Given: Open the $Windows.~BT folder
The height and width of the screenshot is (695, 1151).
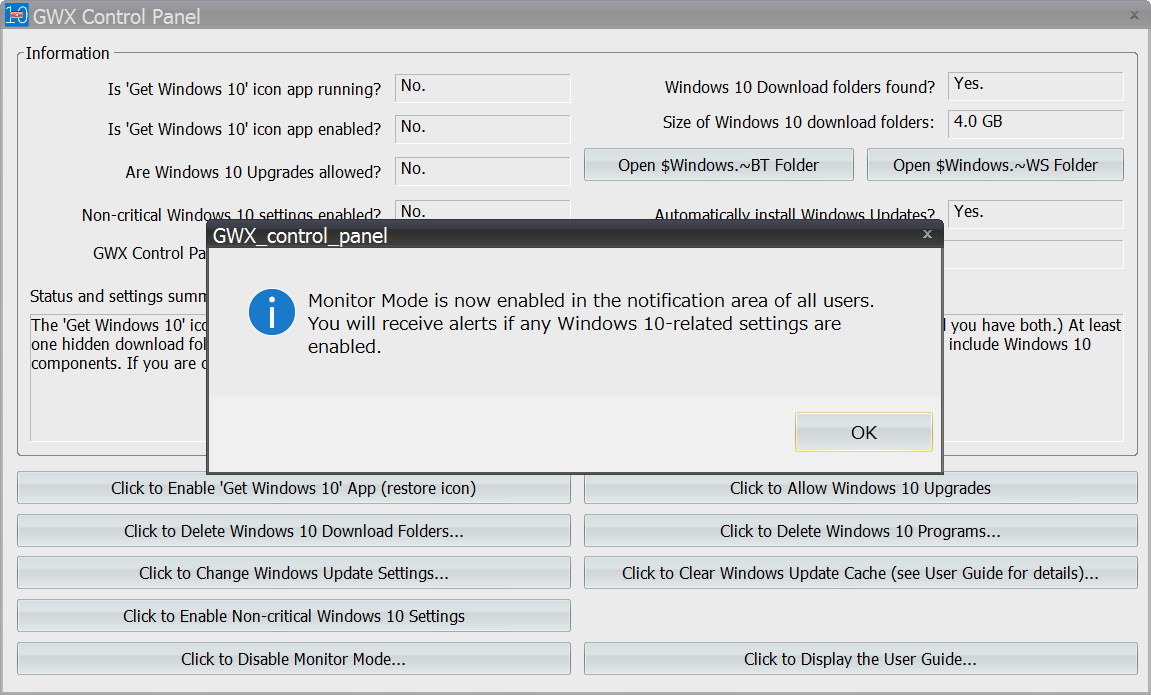Looking at the screenshot, I should pyautogui.click(x=717, y=164).
